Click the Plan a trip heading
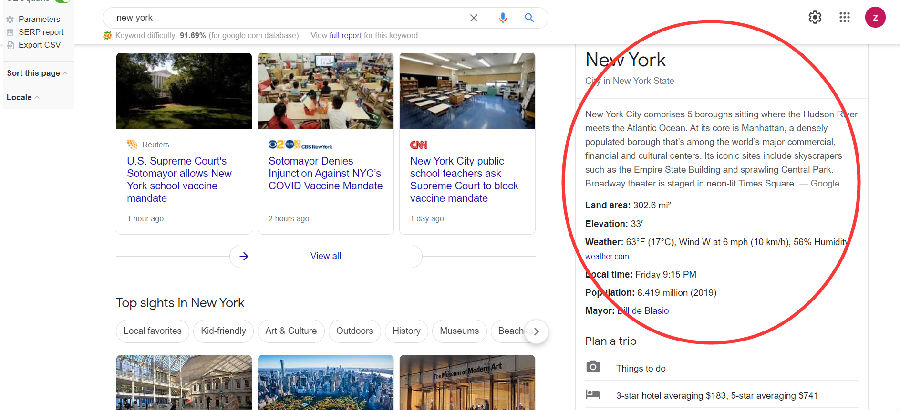900x410 pixels. coord(611,341)
